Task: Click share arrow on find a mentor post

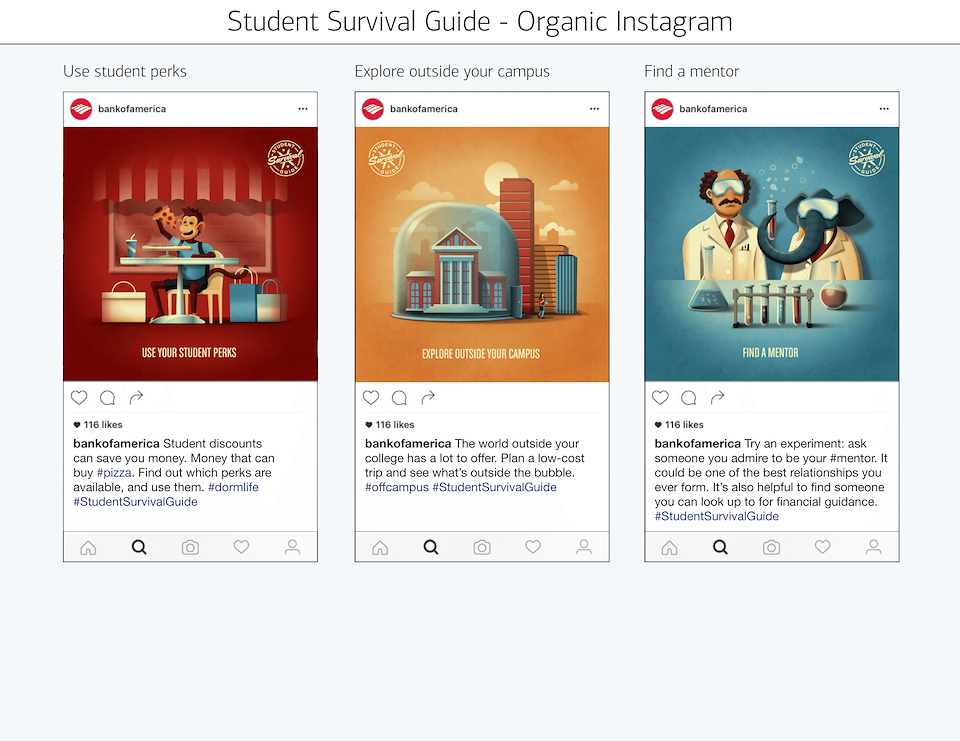Action: point(718,397)
